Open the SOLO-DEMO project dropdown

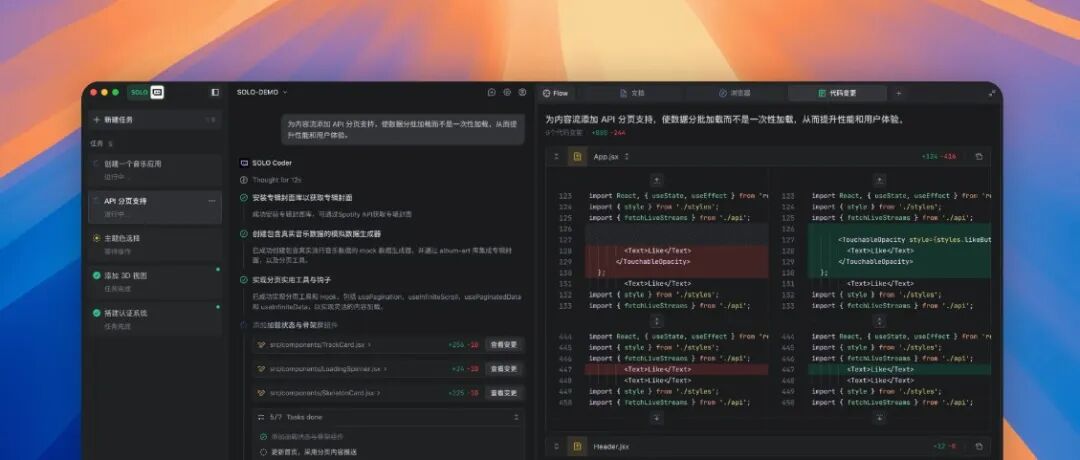262,92
